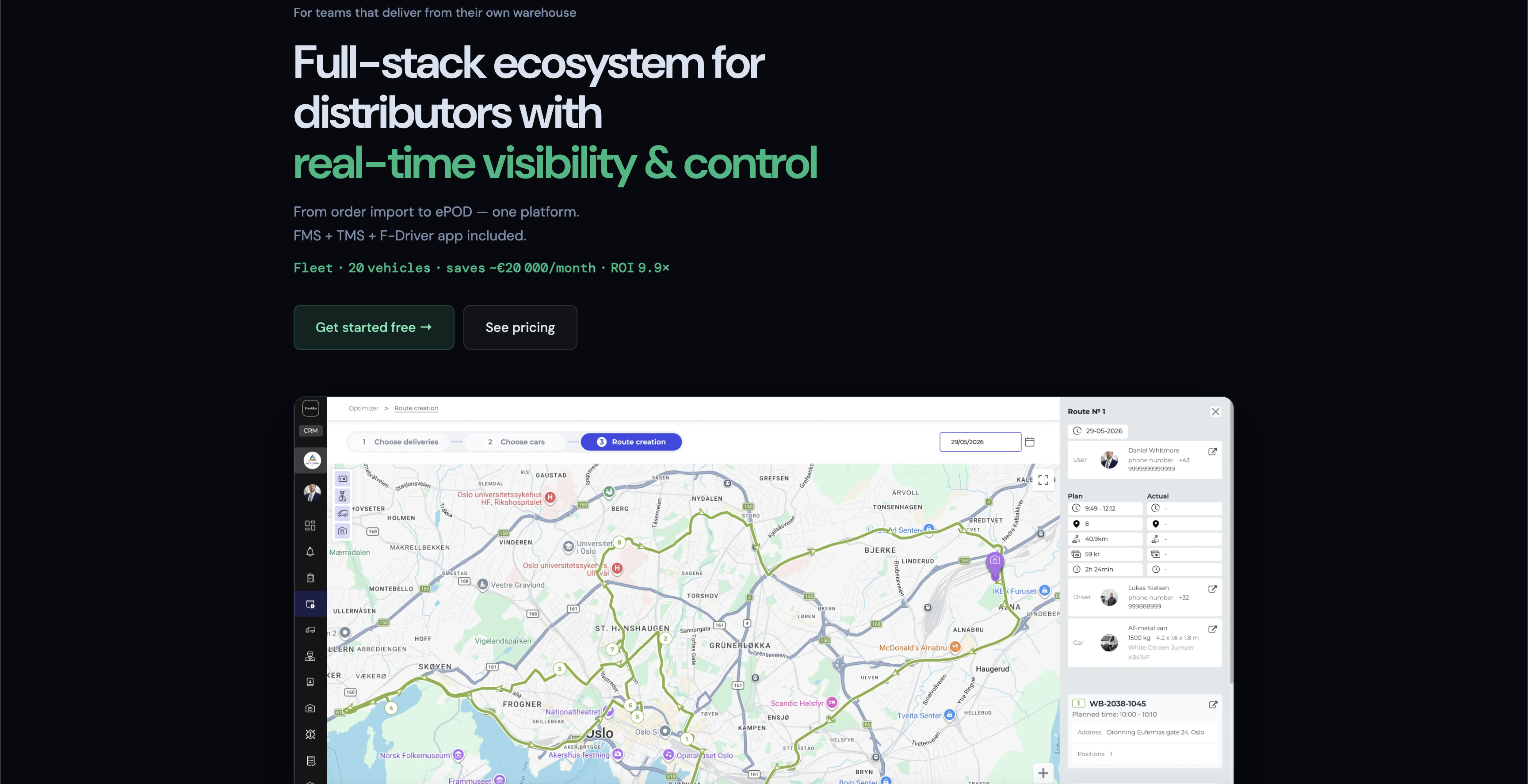The width and height of the screenshot is (1528, 784).
Task: Select the route optimizer icon in sidebar
Action: (310, 604)
